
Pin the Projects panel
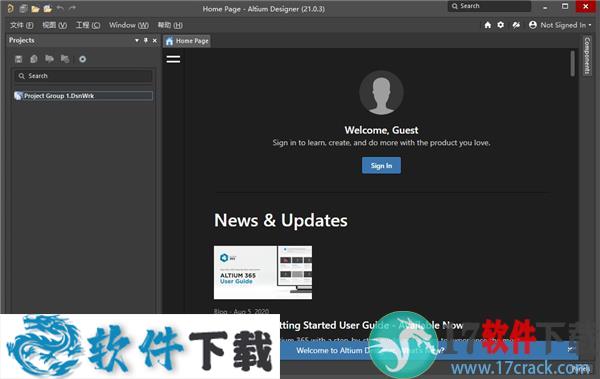click(x=146, y=40)
